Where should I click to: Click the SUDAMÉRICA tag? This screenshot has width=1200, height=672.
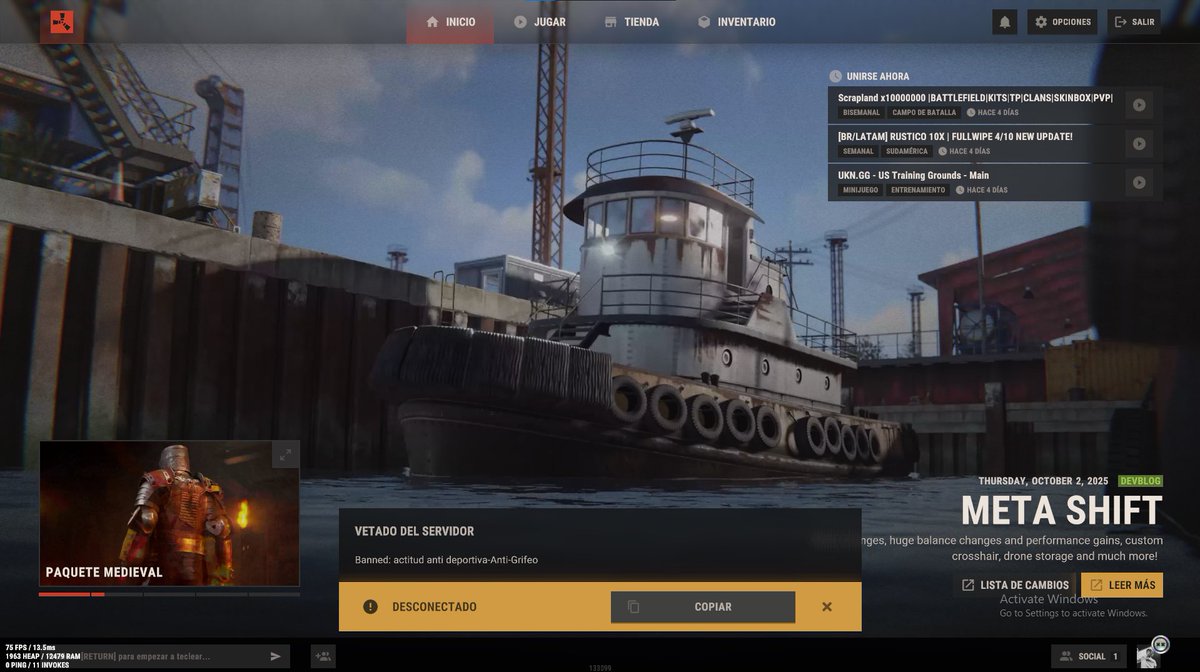907,152
